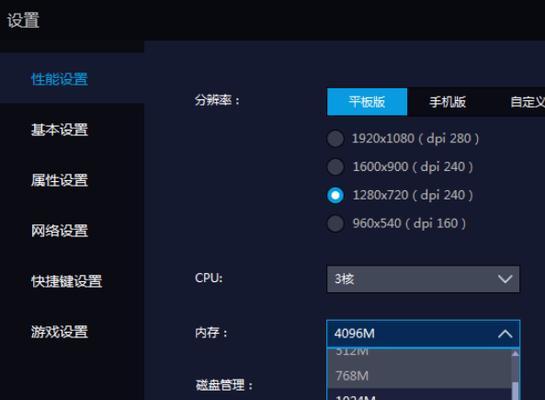This screenshot has height=400, width=545.
Task: Select the 1920x1080 dpi 280 radio button
Action: tap(335, 139)
